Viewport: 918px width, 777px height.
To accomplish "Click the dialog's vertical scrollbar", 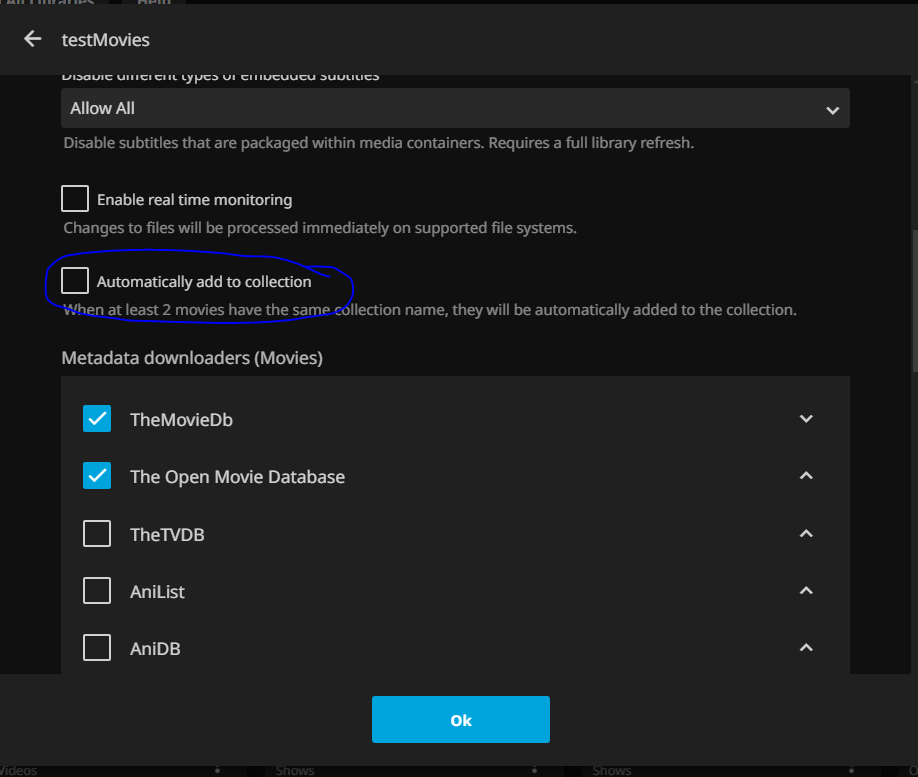I will (912, 300).
